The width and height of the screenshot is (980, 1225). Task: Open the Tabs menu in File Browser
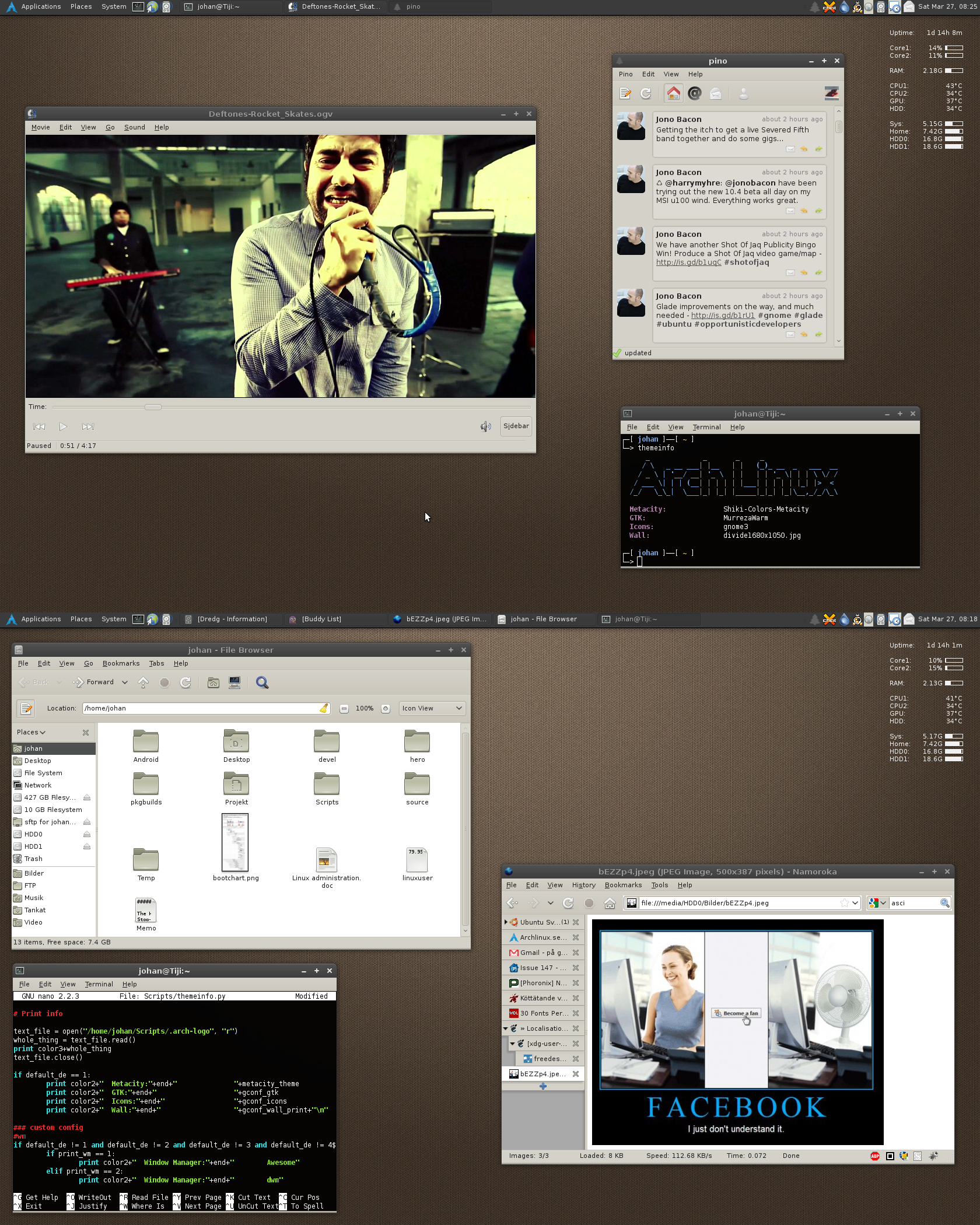pyautogui.click(x=156, y=663)
